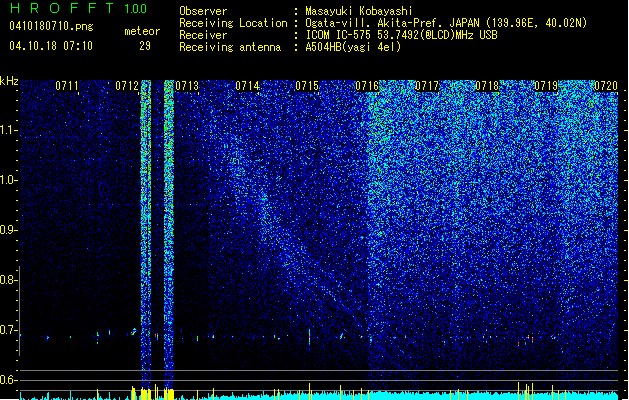Screen dimensions: 629x400
Task: Click the Observer label
Action: tap(203, 11)
